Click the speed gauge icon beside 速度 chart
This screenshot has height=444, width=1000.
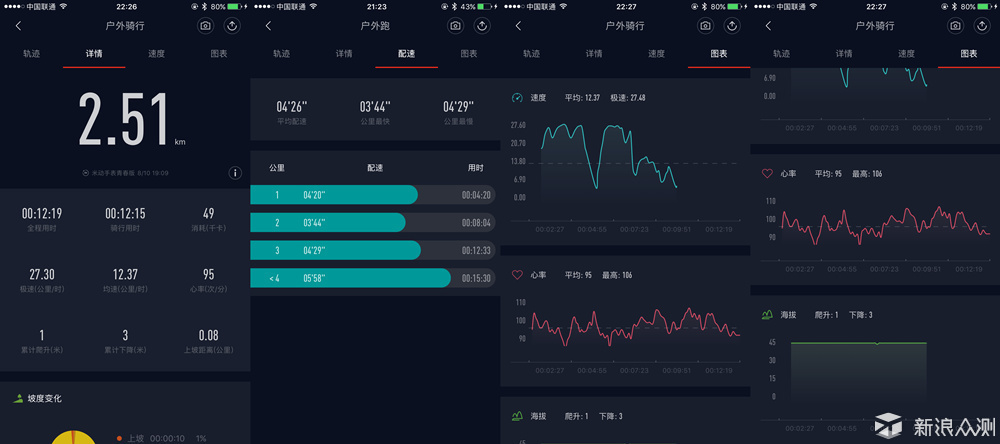[517, 98]
